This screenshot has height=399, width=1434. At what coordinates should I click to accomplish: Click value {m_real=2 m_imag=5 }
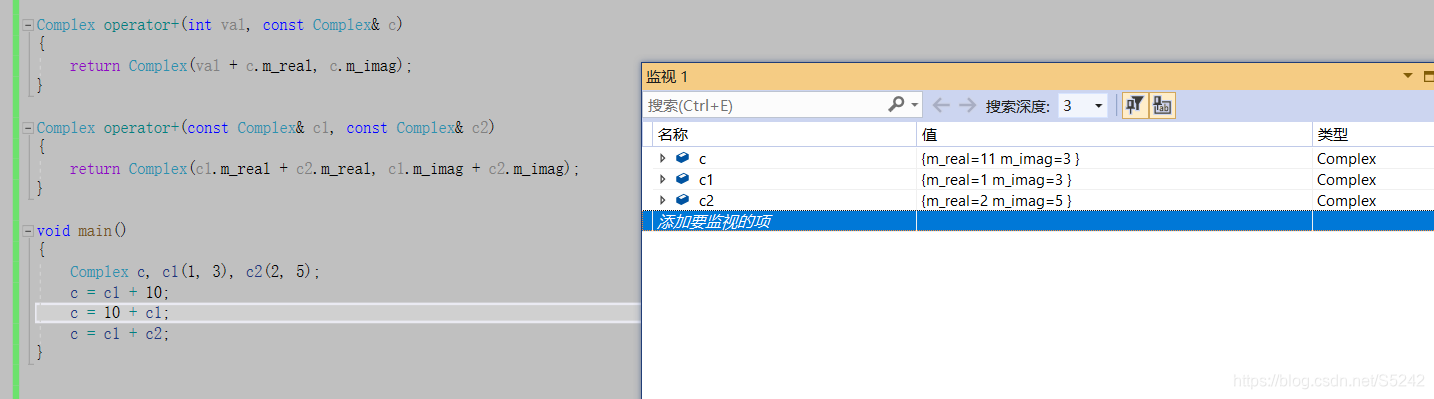995,201
